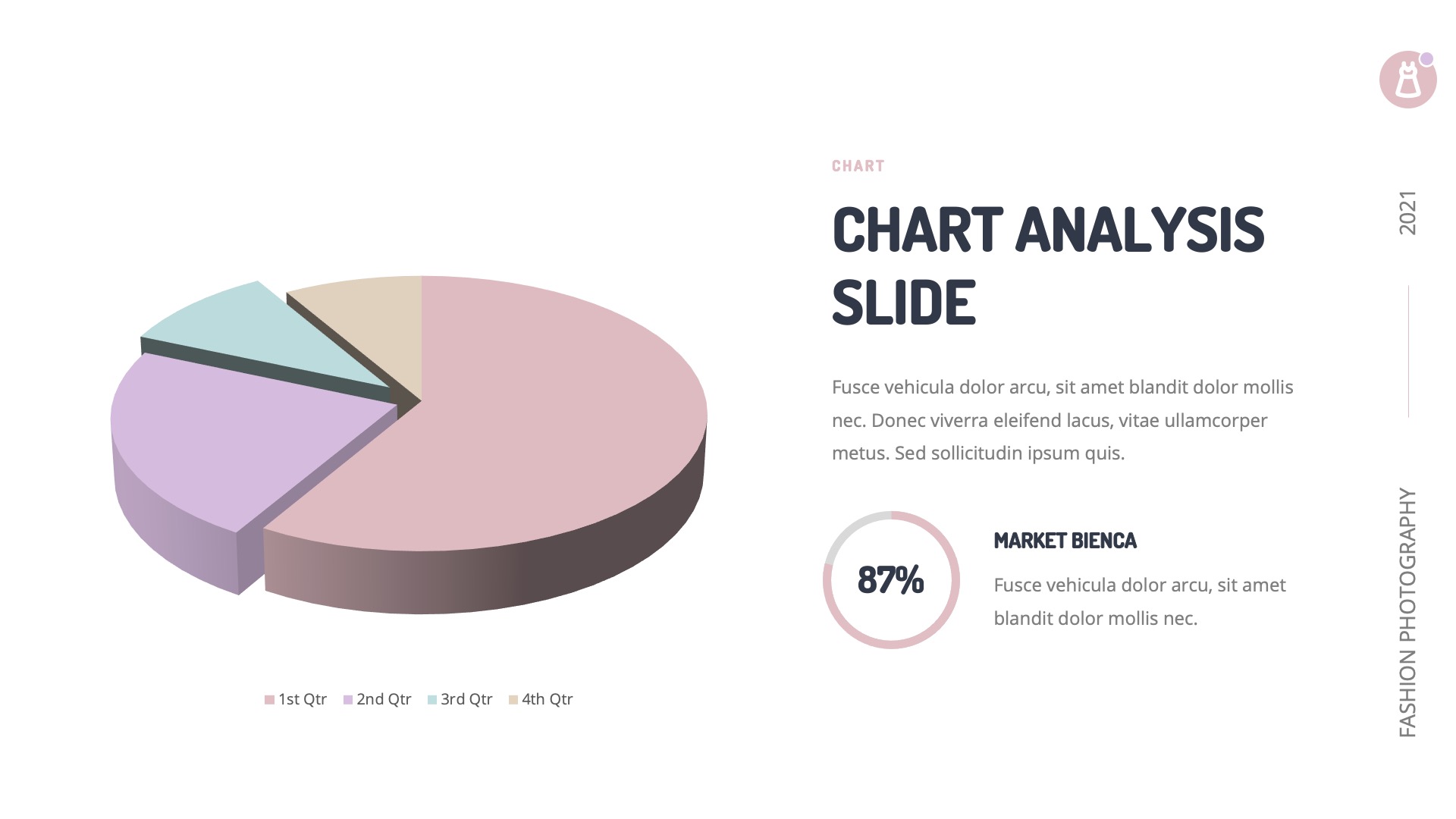Click the "3rd Qtr" legend label

pos(466,699)
